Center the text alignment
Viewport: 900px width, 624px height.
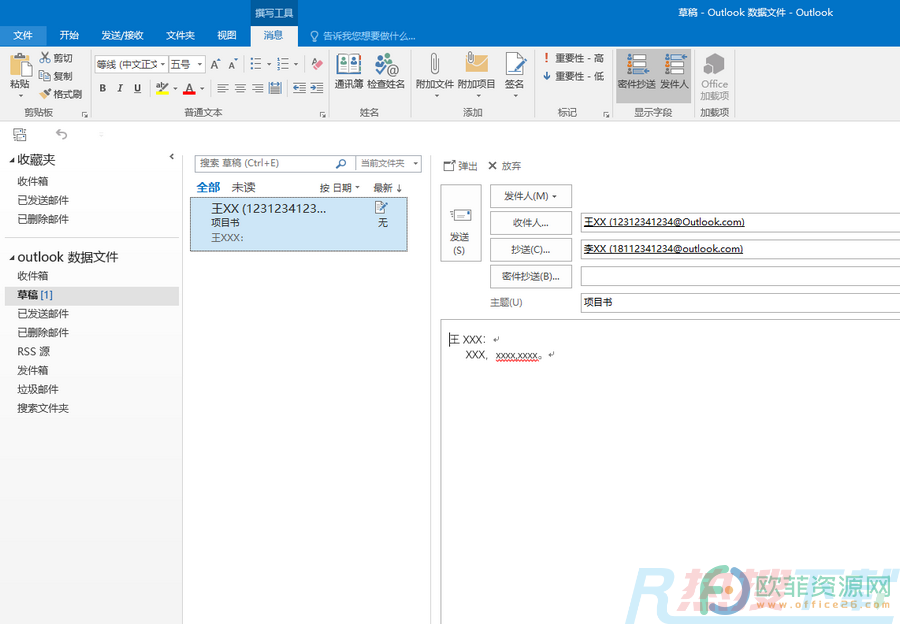pyautogui.click(x=240, y=88)
